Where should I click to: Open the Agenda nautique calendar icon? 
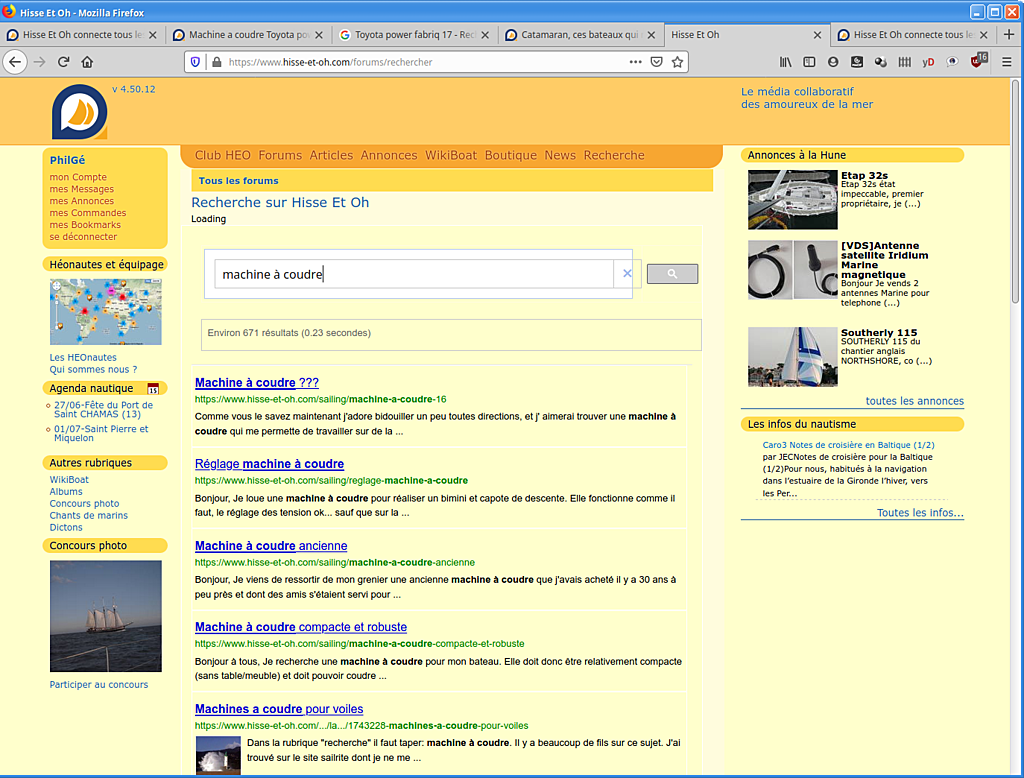pos(153,389)
